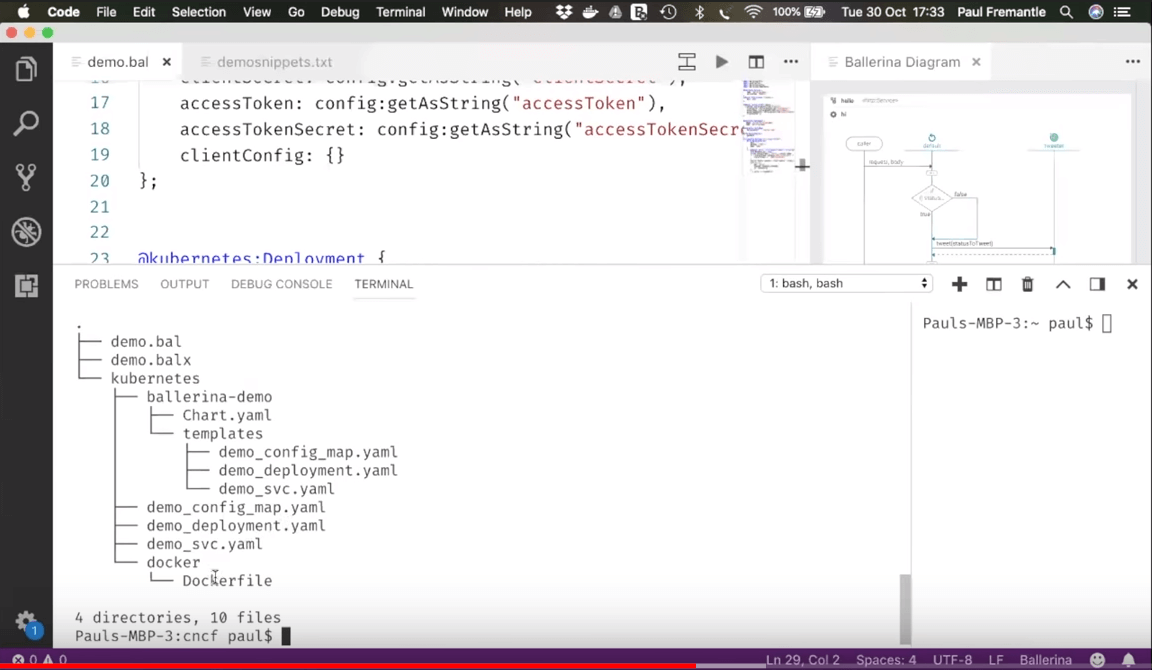Switch to the demo.bal editor tab
1152x670 pixels.
tap(118, 62)
